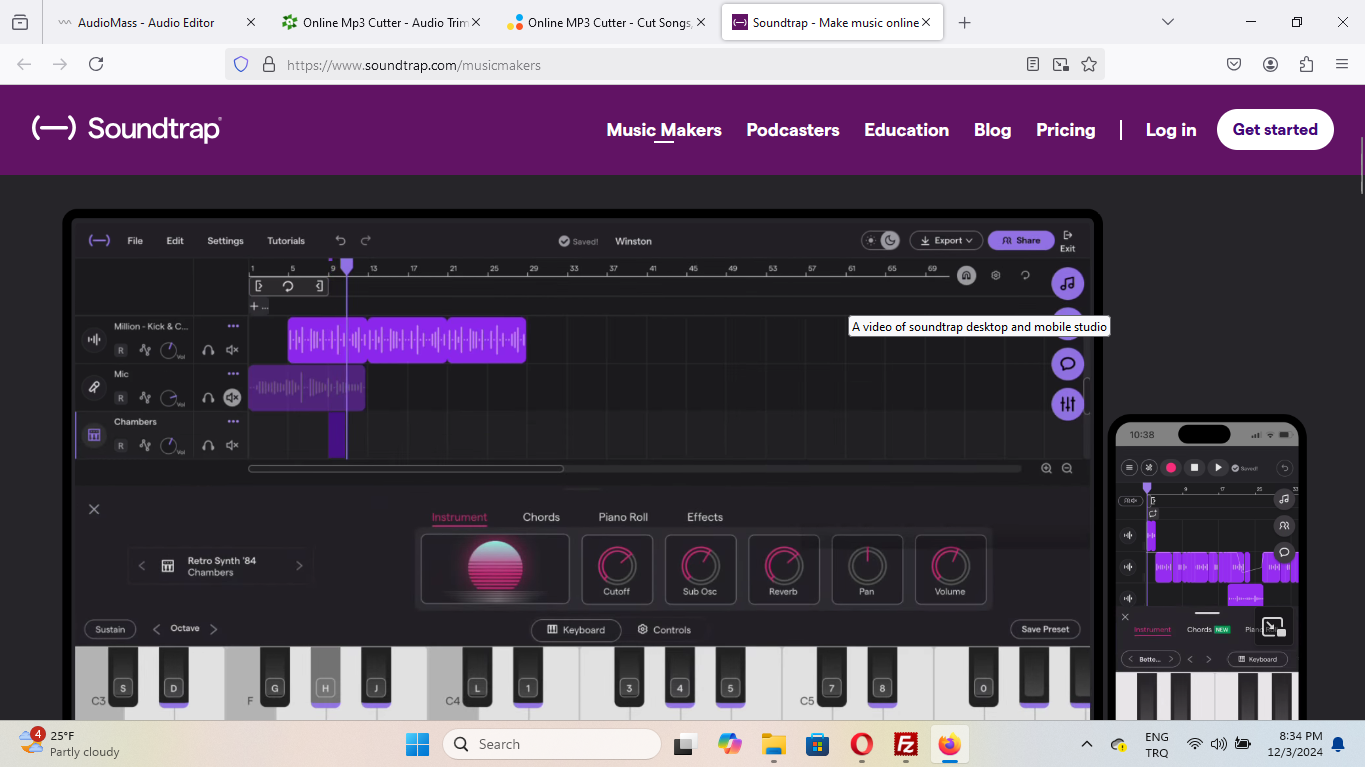Click the Log in link
This screenshot has width=1365, height=767.
point(1170,130)
